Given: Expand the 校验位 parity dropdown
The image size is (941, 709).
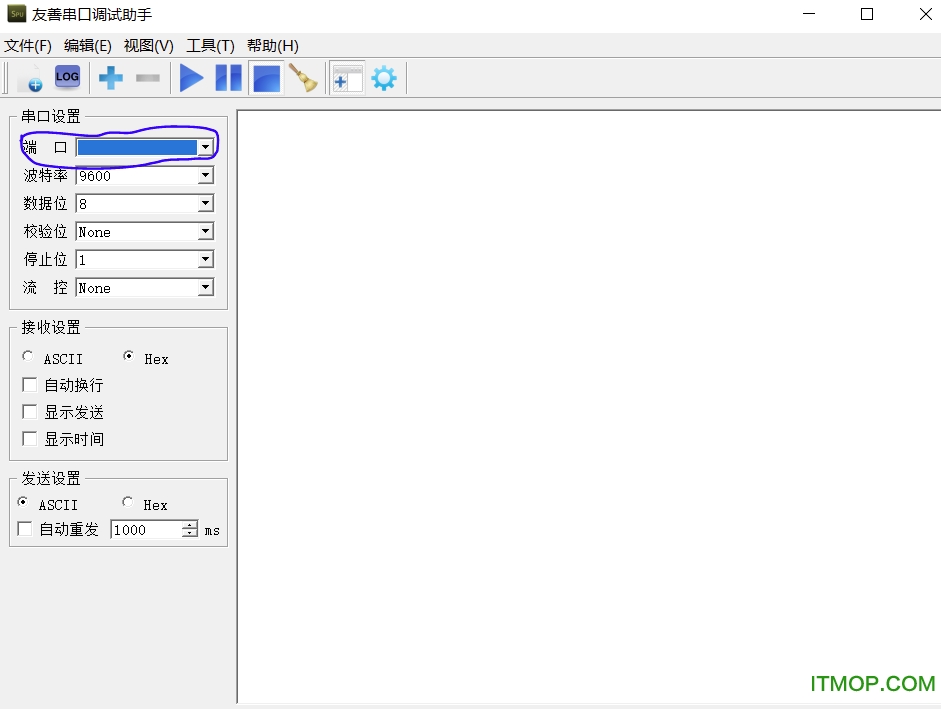Looking at the screenshot, I should [205, 232].
